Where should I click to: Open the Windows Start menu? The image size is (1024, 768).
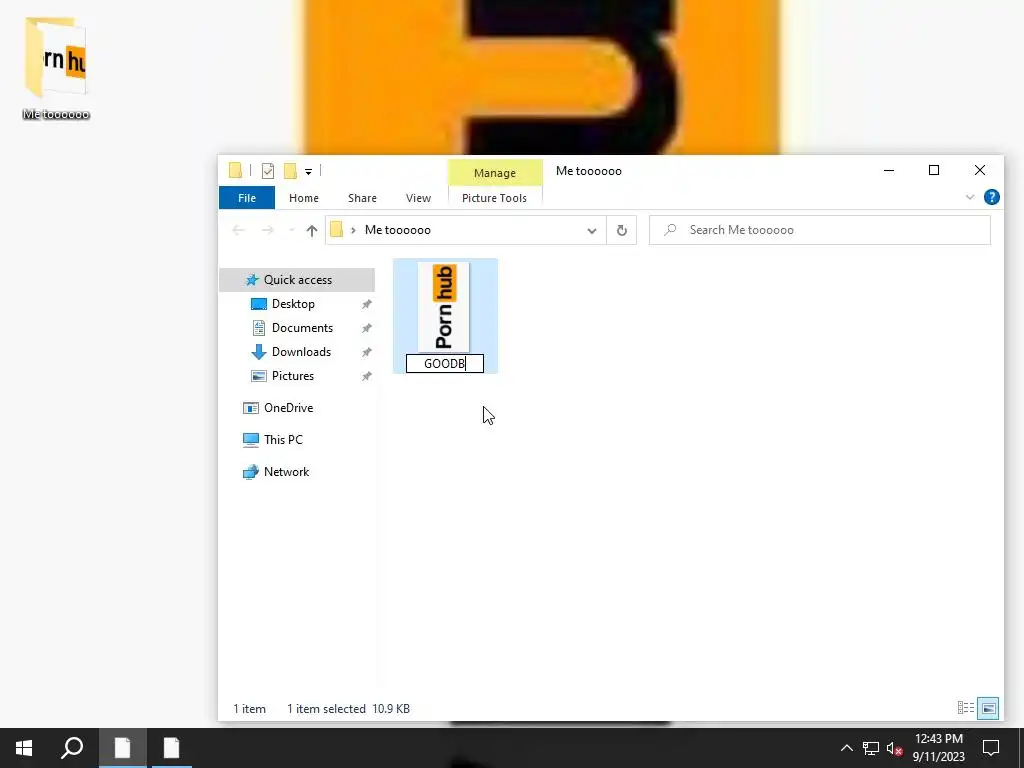coord(24,748)
